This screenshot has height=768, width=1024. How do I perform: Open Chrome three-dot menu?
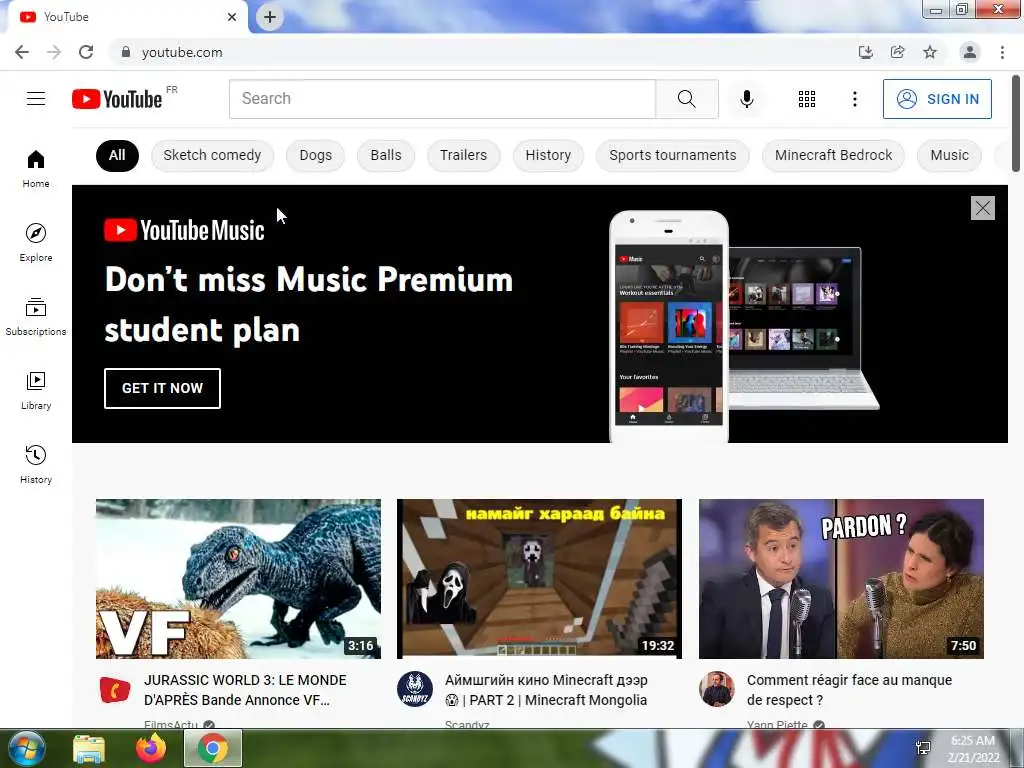pyautogui.click(x=1002, y=52)
